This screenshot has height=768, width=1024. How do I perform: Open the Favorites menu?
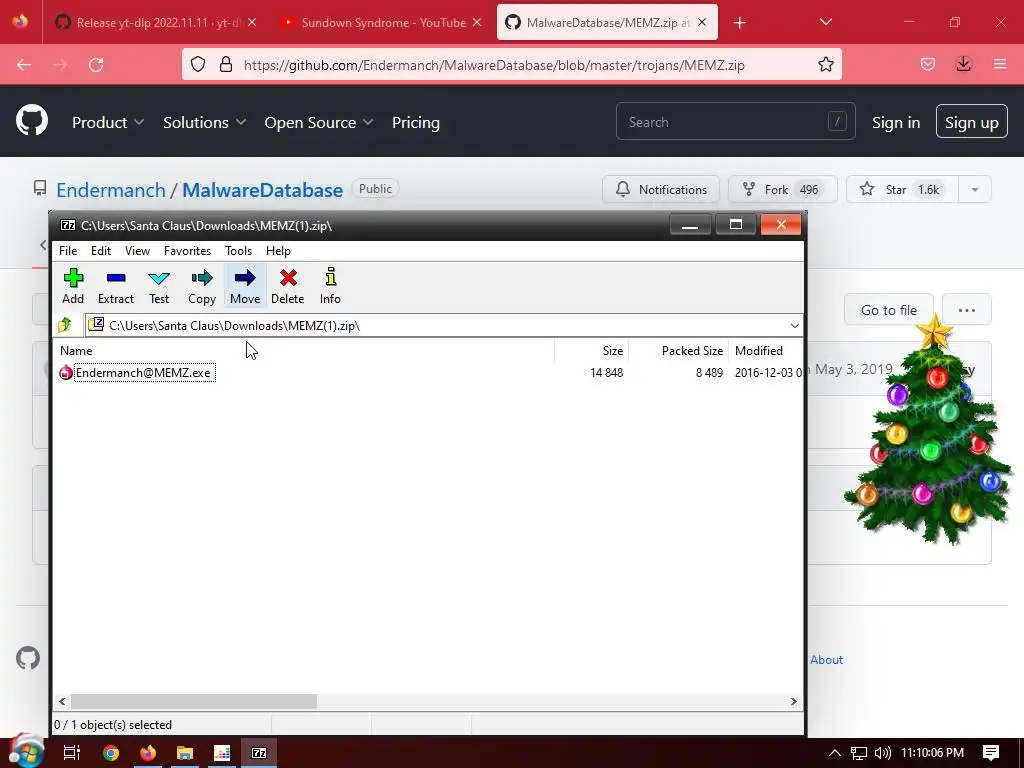click(187, 251)
